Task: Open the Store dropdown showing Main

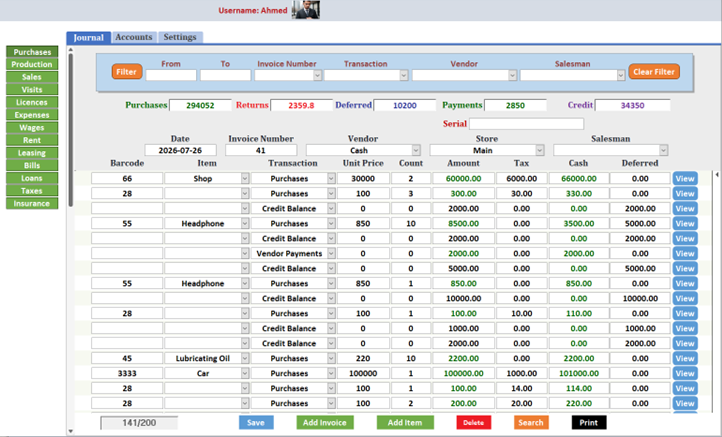Action: tap(540, 150)
